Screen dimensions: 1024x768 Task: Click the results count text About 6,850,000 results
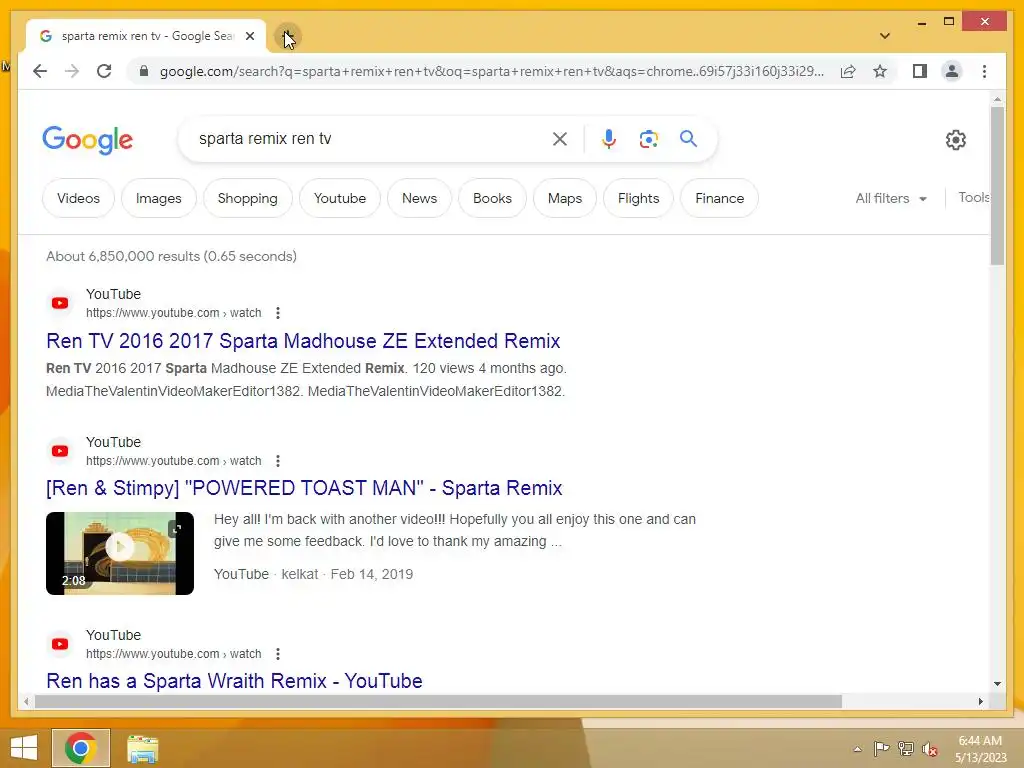pos(171,256)
